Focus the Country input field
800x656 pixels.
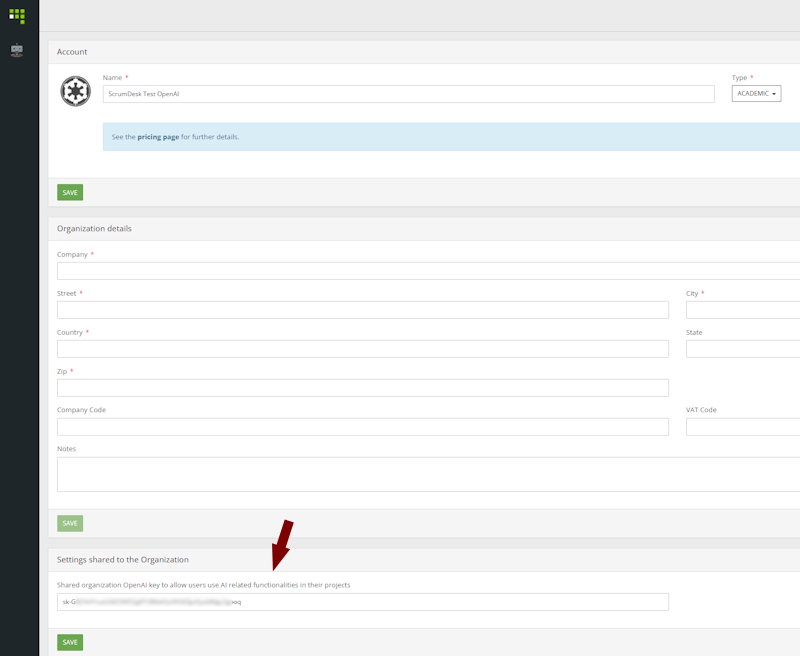(363, 349)
